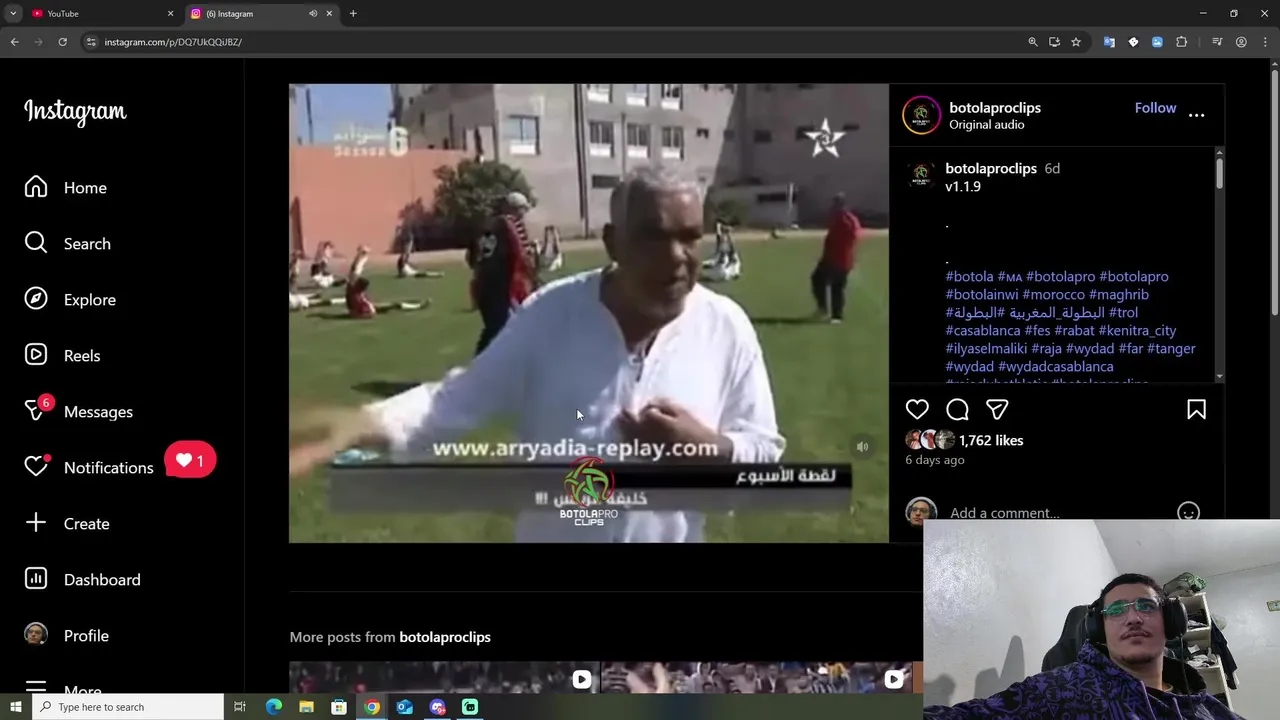Open the #morocco hashtag
The height and width of the screenshot is (720, 1280).
1053,294
